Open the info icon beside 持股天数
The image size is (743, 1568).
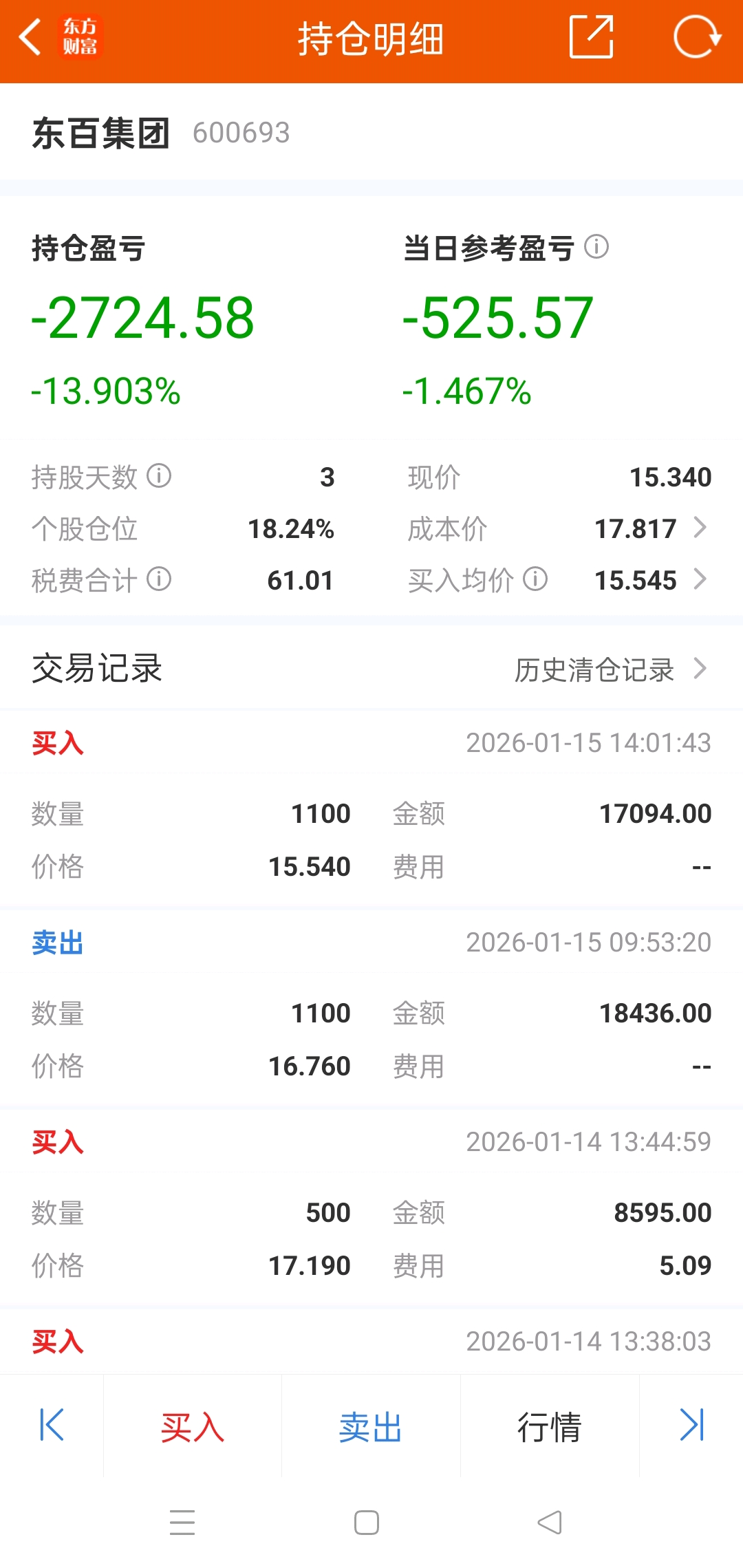[159, 475]
